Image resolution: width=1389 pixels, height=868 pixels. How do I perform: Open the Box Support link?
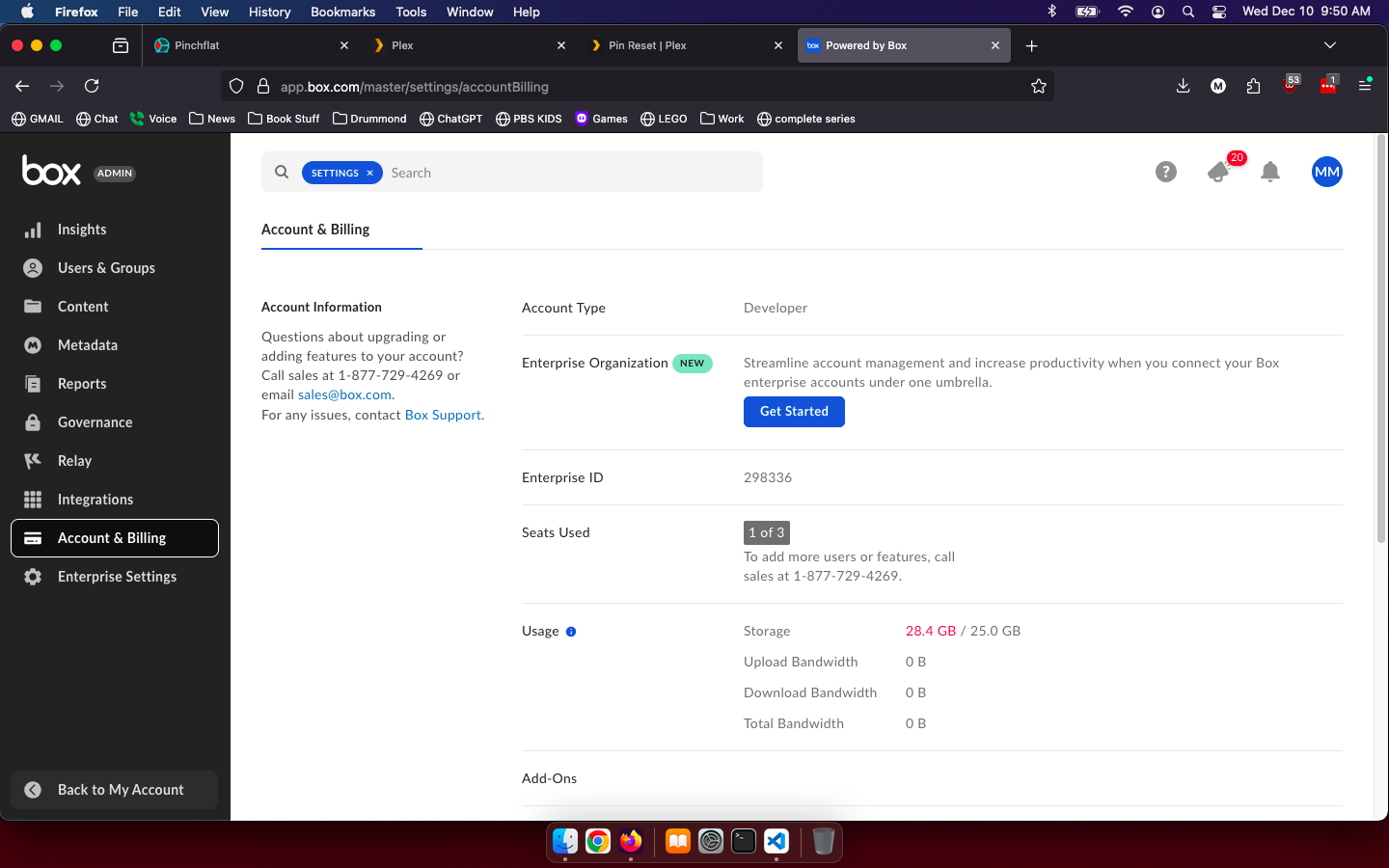coord(443,415)
